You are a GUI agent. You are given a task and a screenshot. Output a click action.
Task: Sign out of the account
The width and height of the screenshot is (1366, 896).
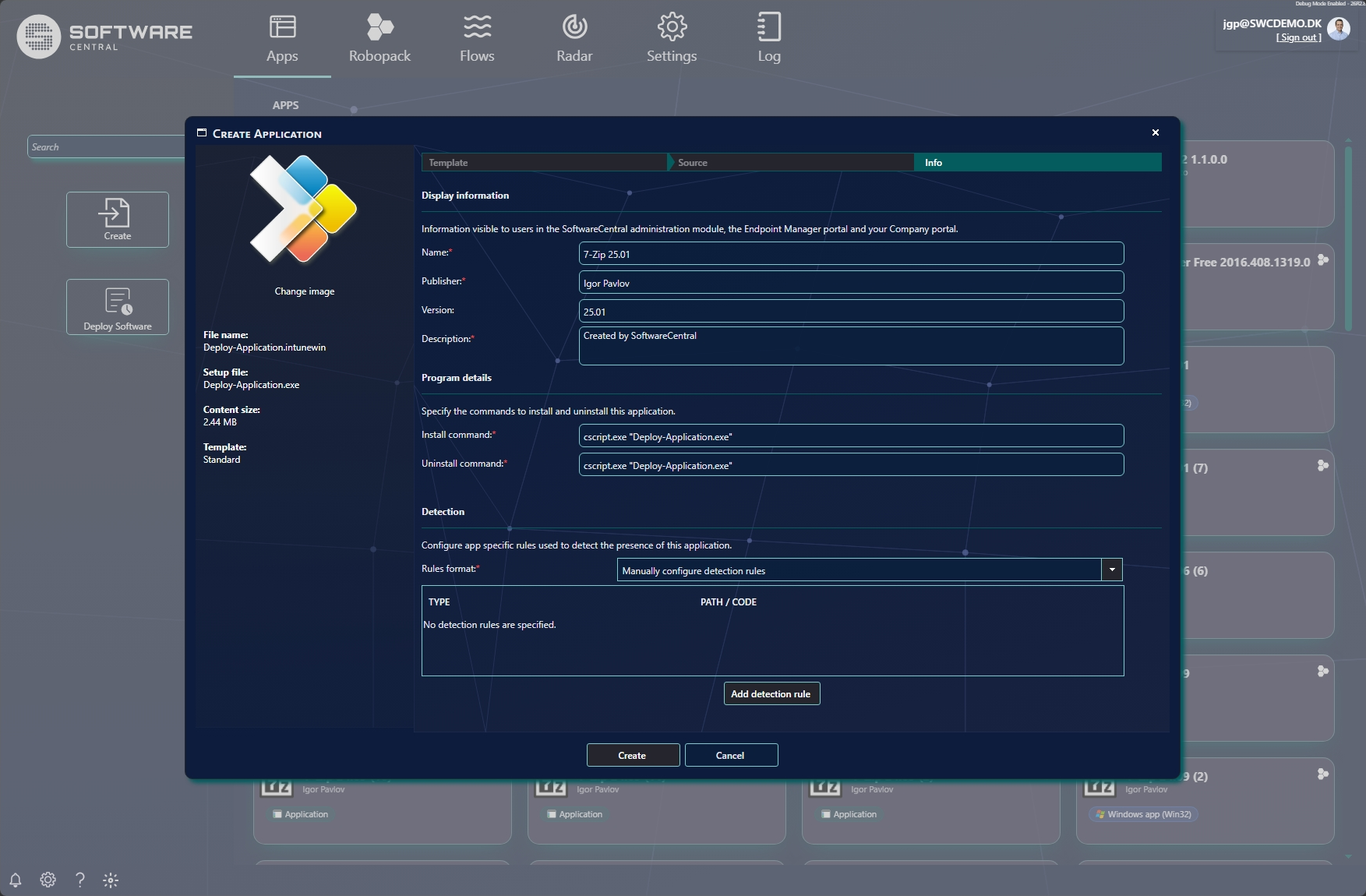1298,37
